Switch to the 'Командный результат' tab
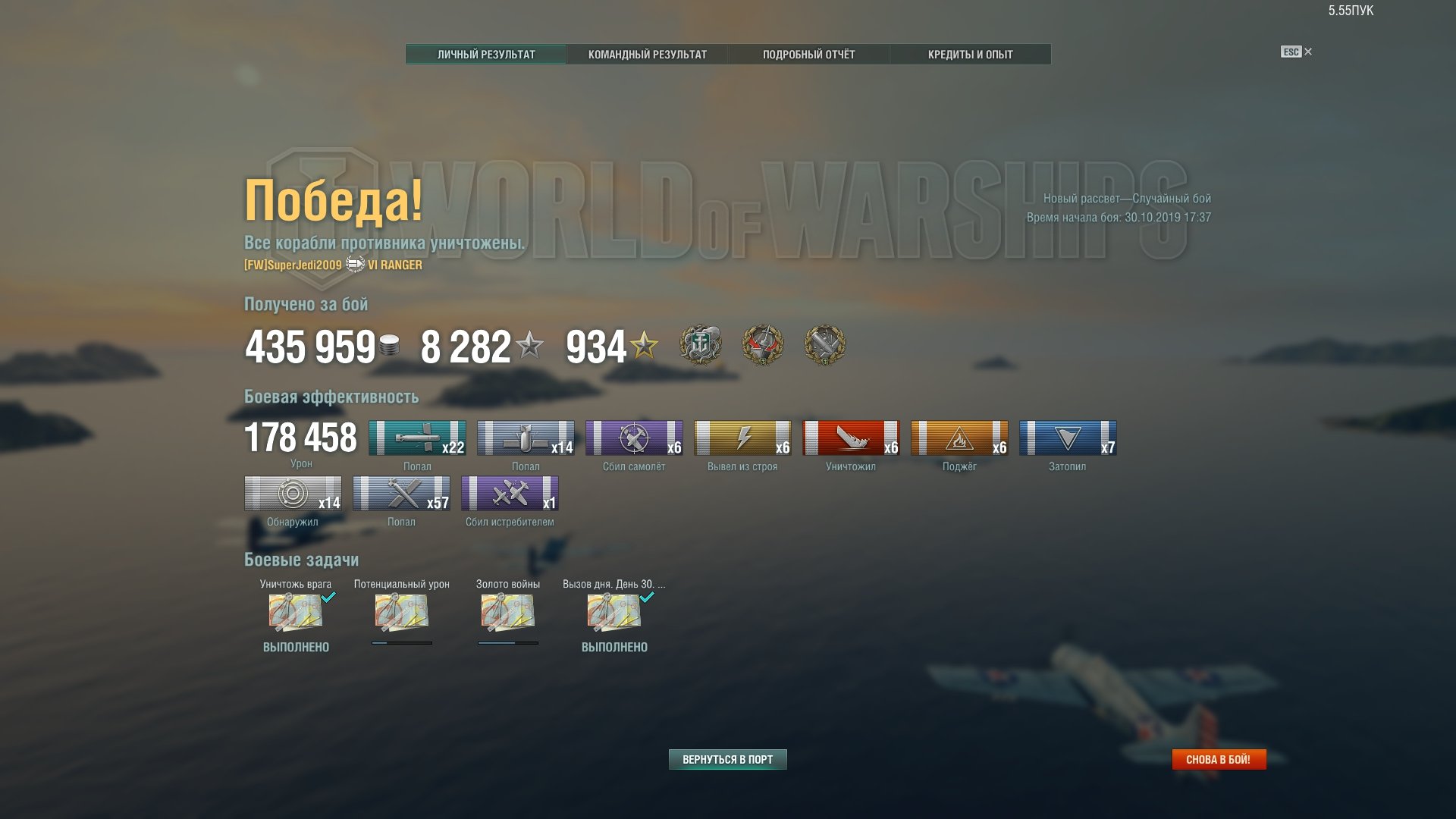The width and height of the screenshot is (1456, 819). tap(648, 55)
